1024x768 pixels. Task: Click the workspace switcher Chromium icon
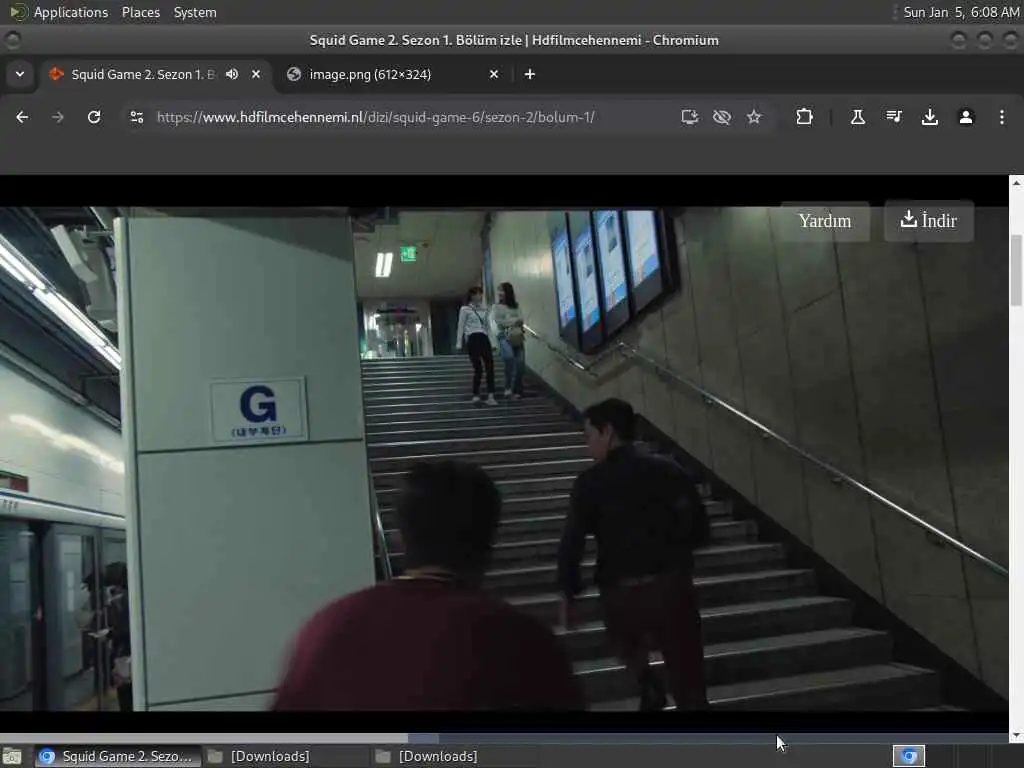tap(909, 756)
